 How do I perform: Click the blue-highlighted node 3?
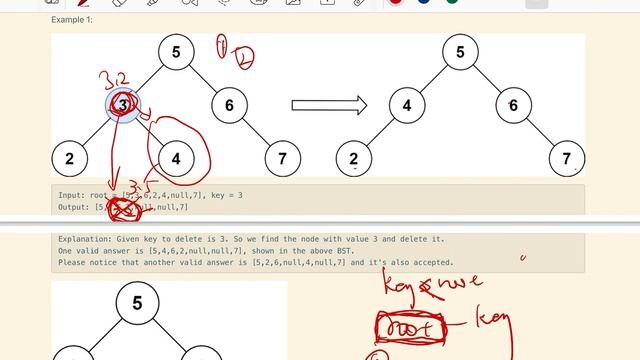click(123, 105)
